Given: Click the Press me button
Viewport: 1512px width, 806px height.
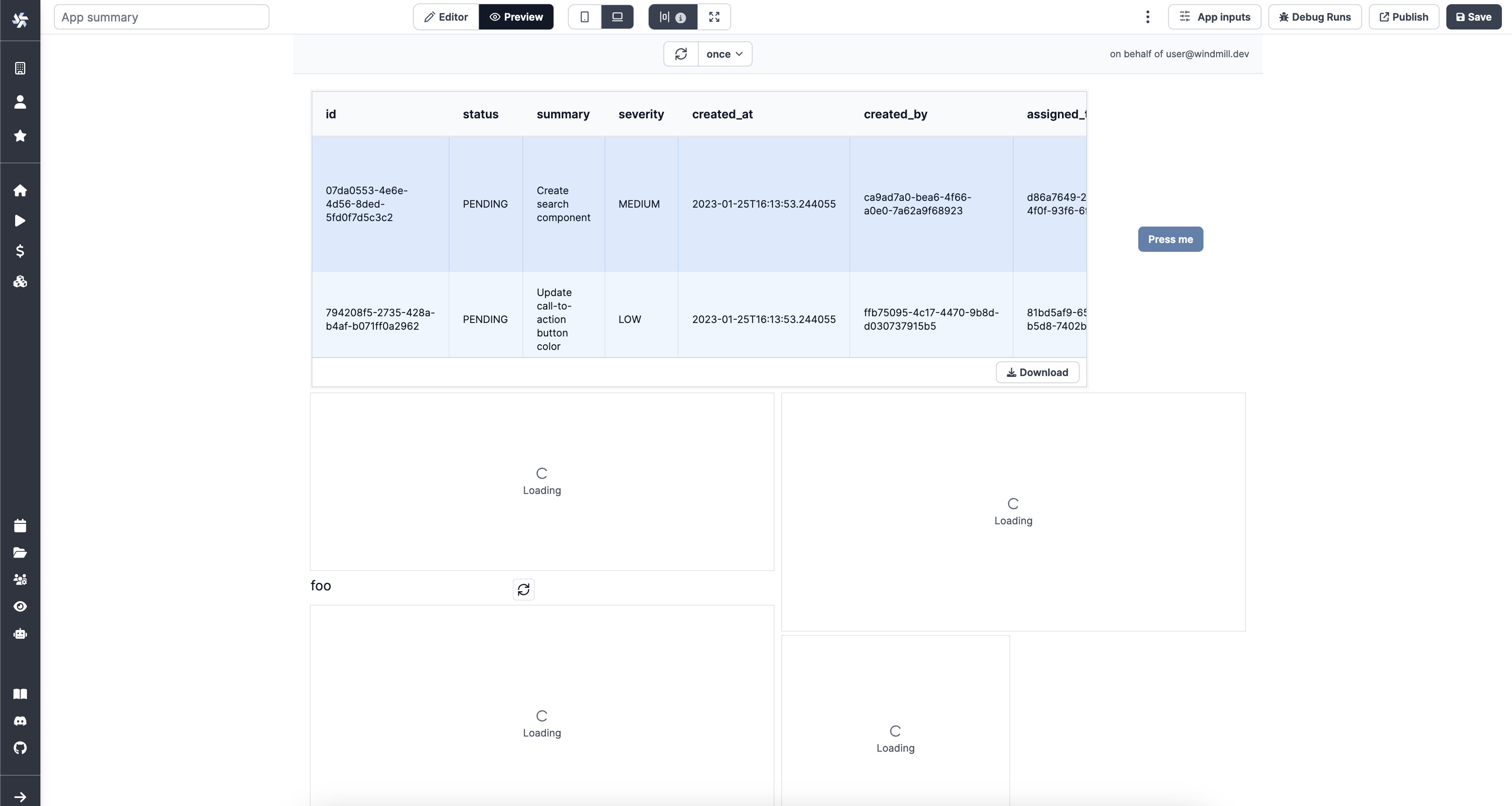Looking at the screenshot, I should (x=1170, y=240).
